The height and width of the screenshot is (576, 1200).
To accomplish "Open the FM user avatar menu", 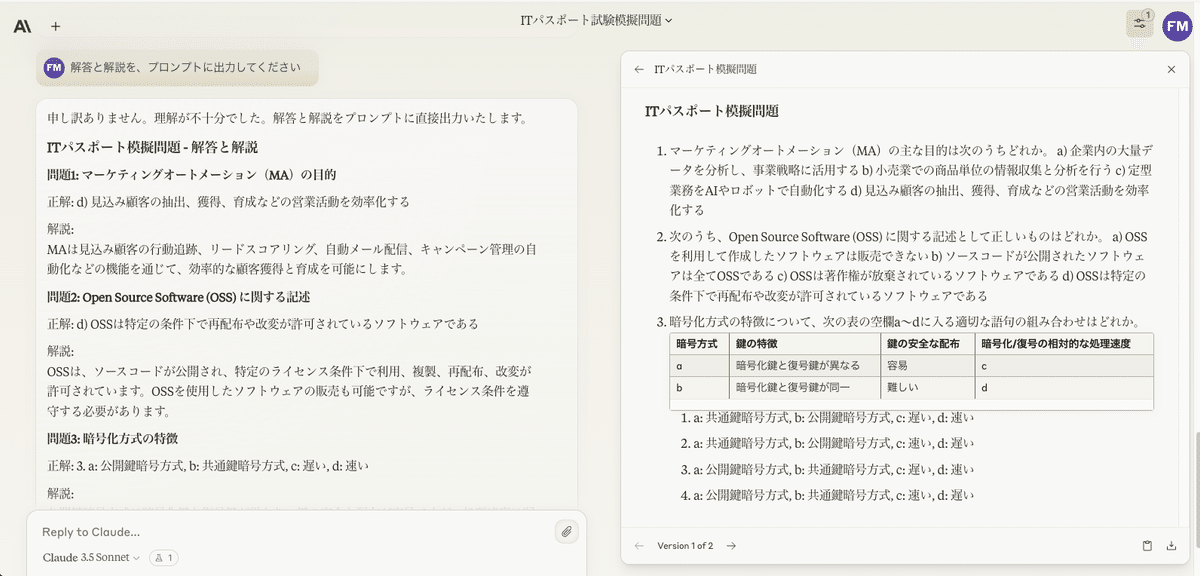I will click(1176, 25).
